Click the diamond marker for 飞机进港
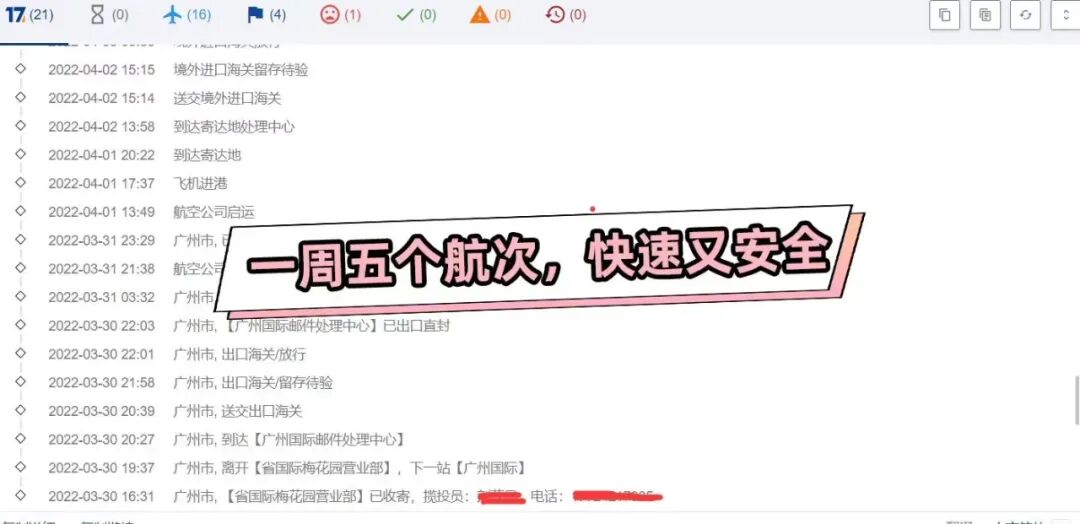Image resolution: width=1080 pixels, height=524 pixels. [20, 182]
